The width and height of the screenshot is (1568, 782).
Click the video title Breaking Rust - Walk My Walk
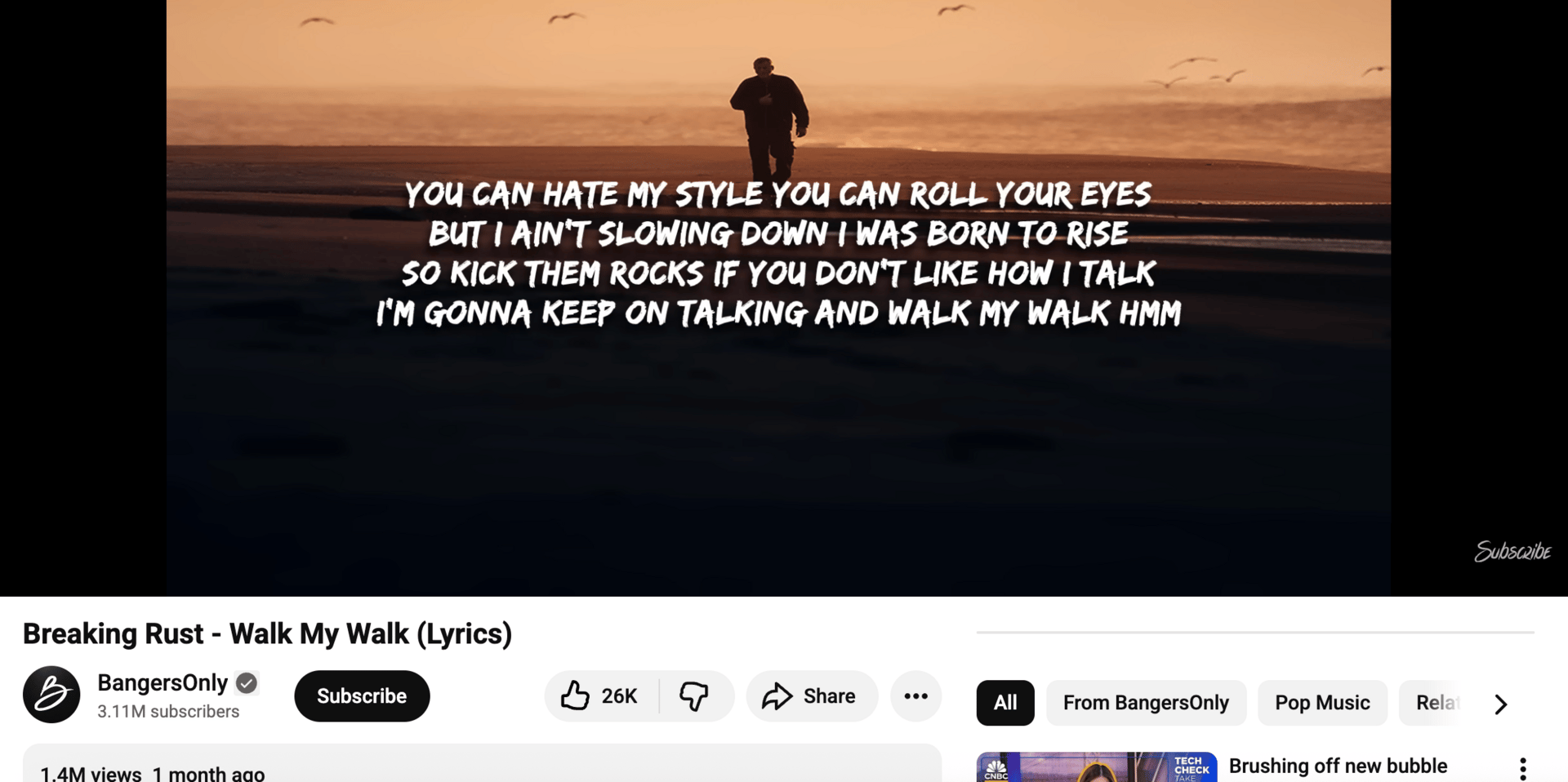tap(267, 634)
